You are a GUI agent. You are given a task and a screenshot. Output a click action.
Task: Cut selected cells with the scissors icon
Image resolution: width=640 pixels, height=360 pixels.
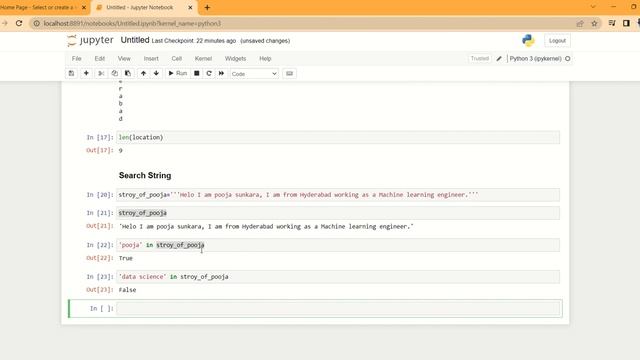click(101, 73)
